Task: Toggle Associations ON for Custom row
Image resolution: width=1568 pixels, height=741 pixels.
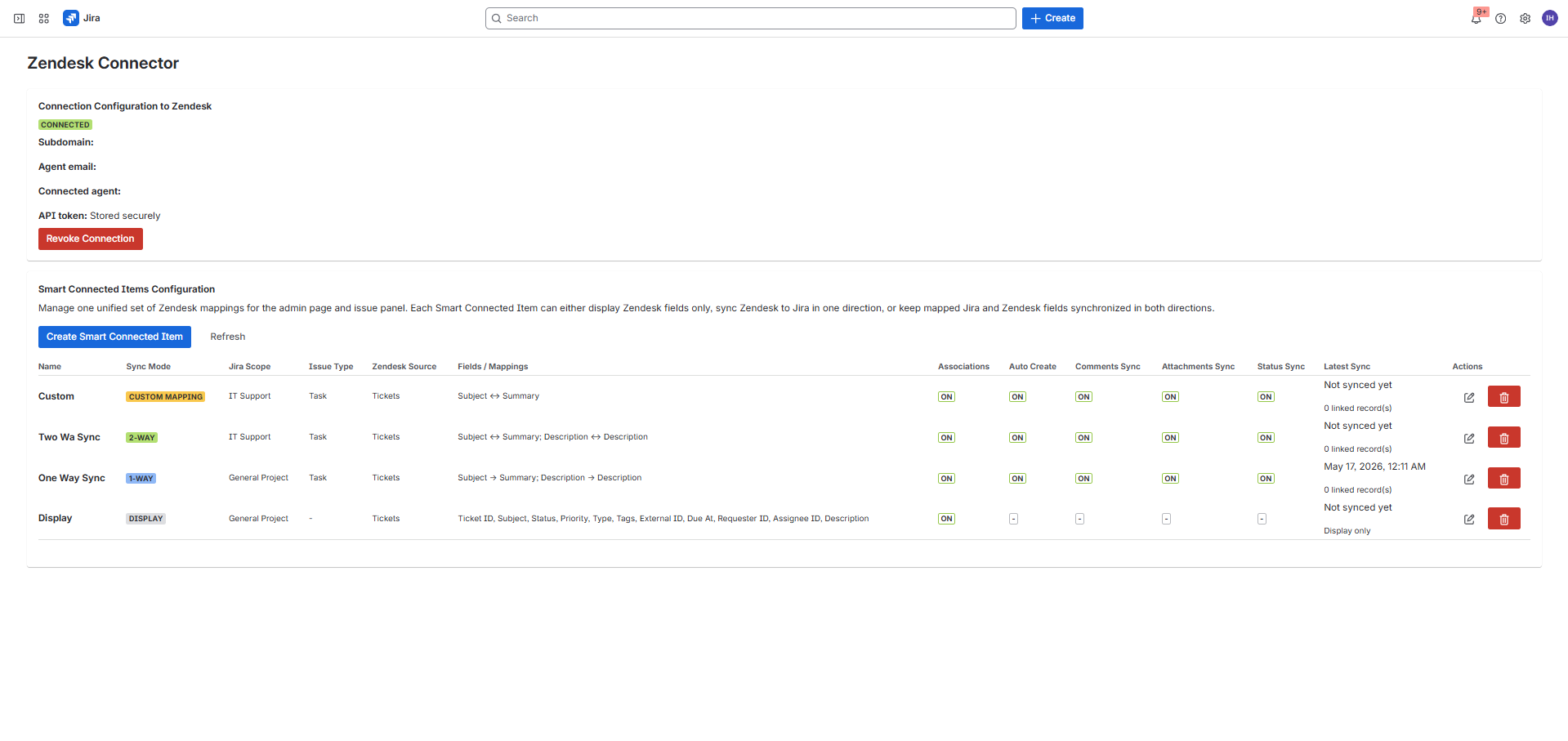Action: 946,397
